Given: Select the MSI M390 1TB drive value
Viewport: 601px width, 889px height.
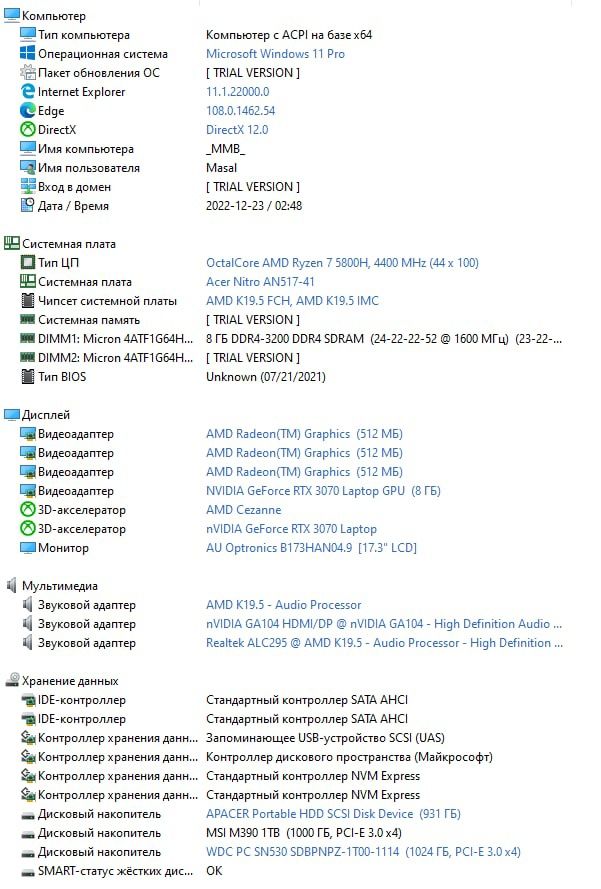Looking at the screenshot, I should click(304, 833).
